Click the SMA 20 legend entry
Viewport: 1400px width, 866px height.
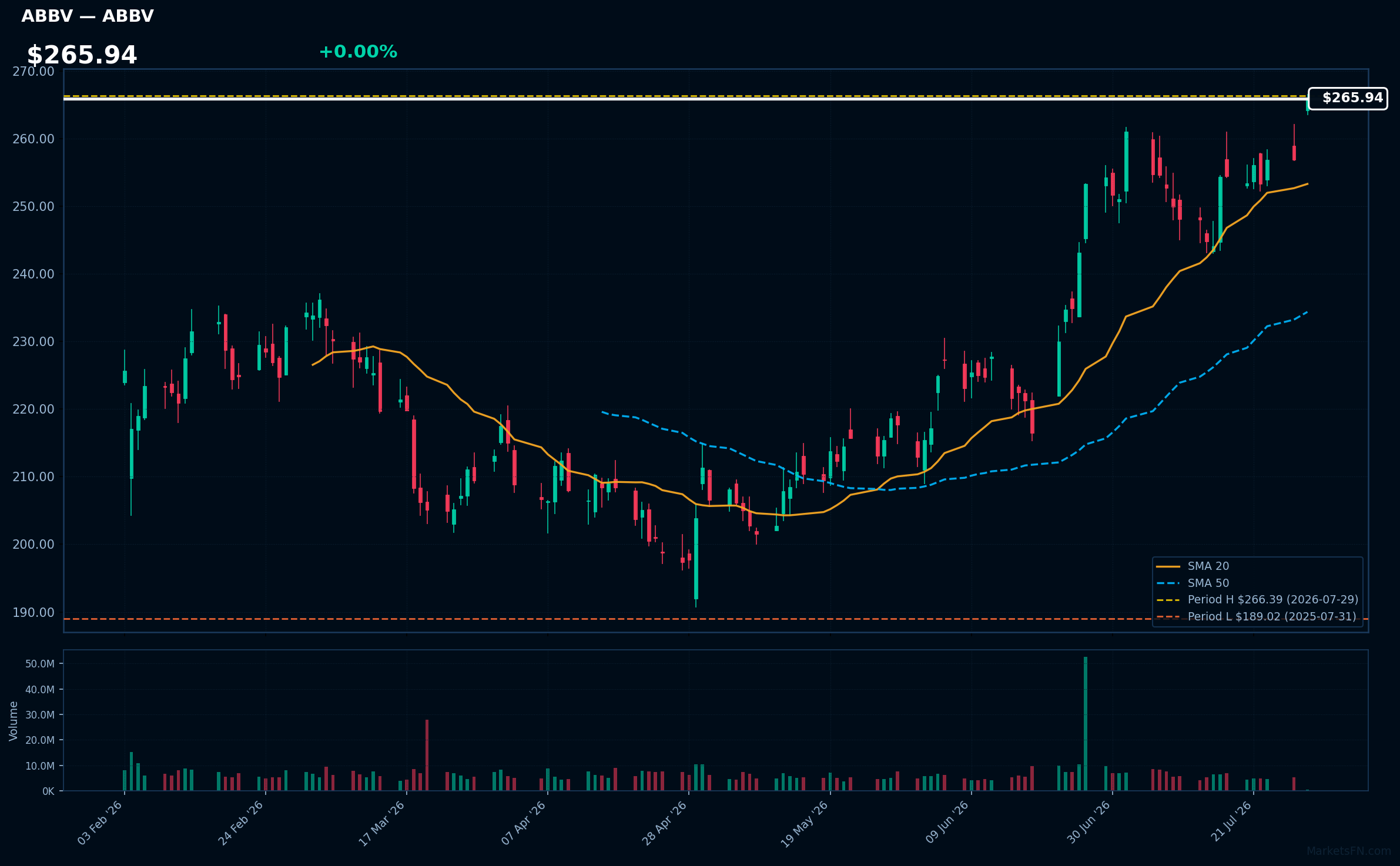coord(1193,566)
